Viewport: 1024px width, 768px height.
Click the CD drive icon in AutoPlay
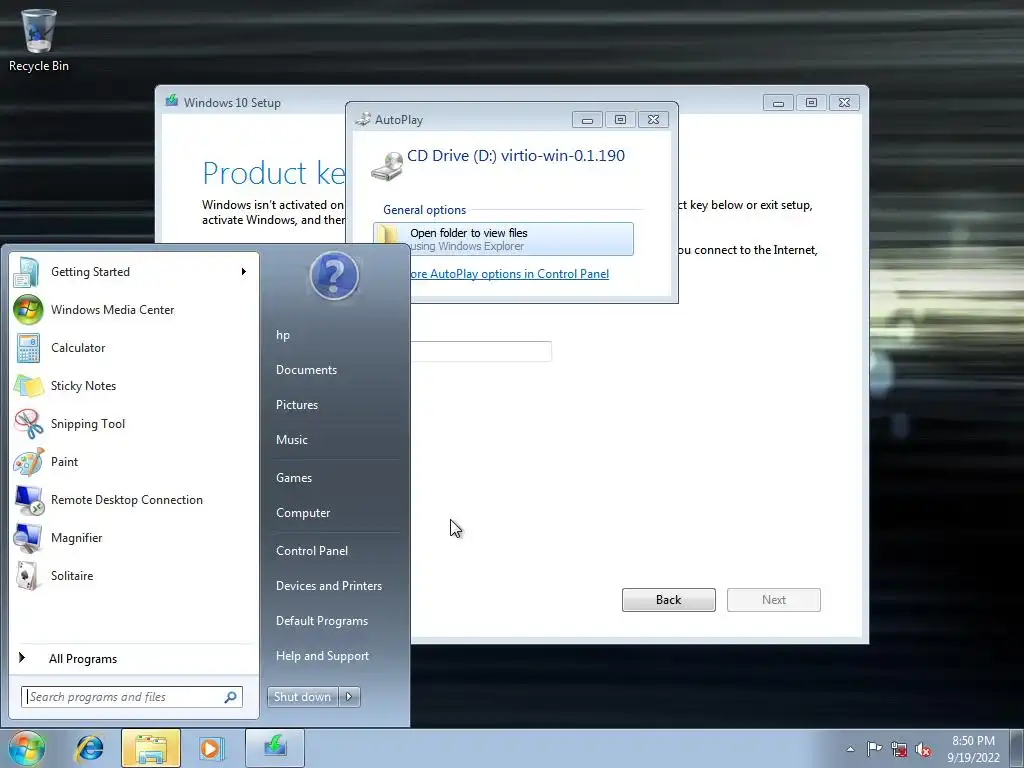tap(387, 166)
